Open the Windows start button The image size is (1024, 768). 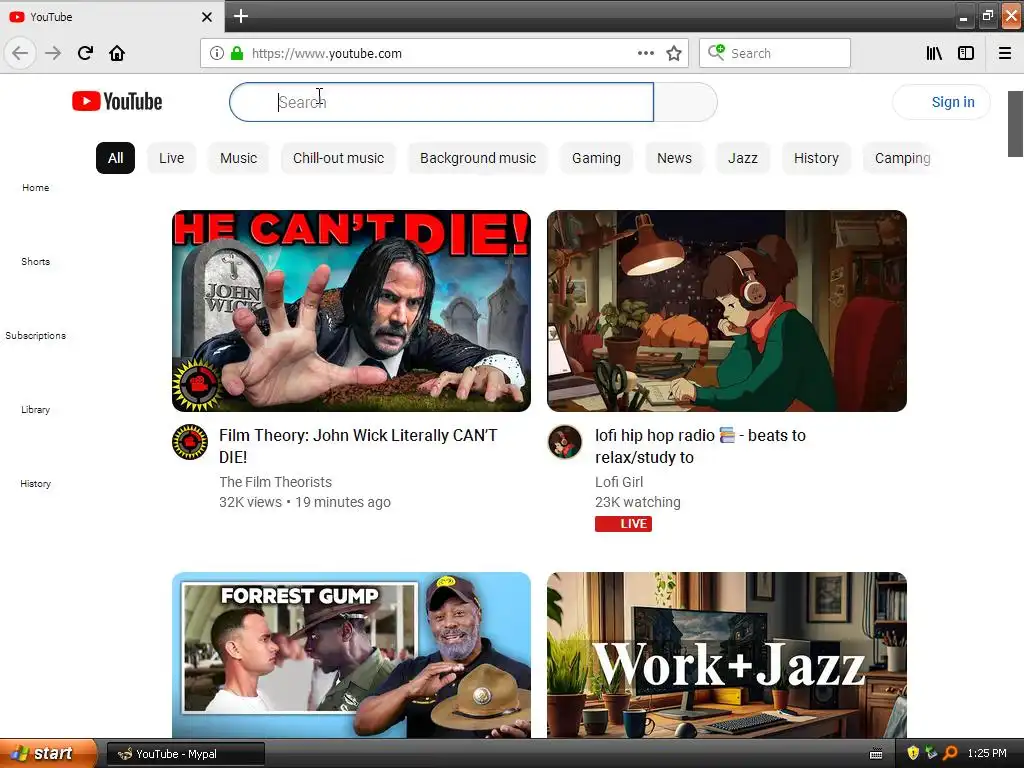pos(48,753)
